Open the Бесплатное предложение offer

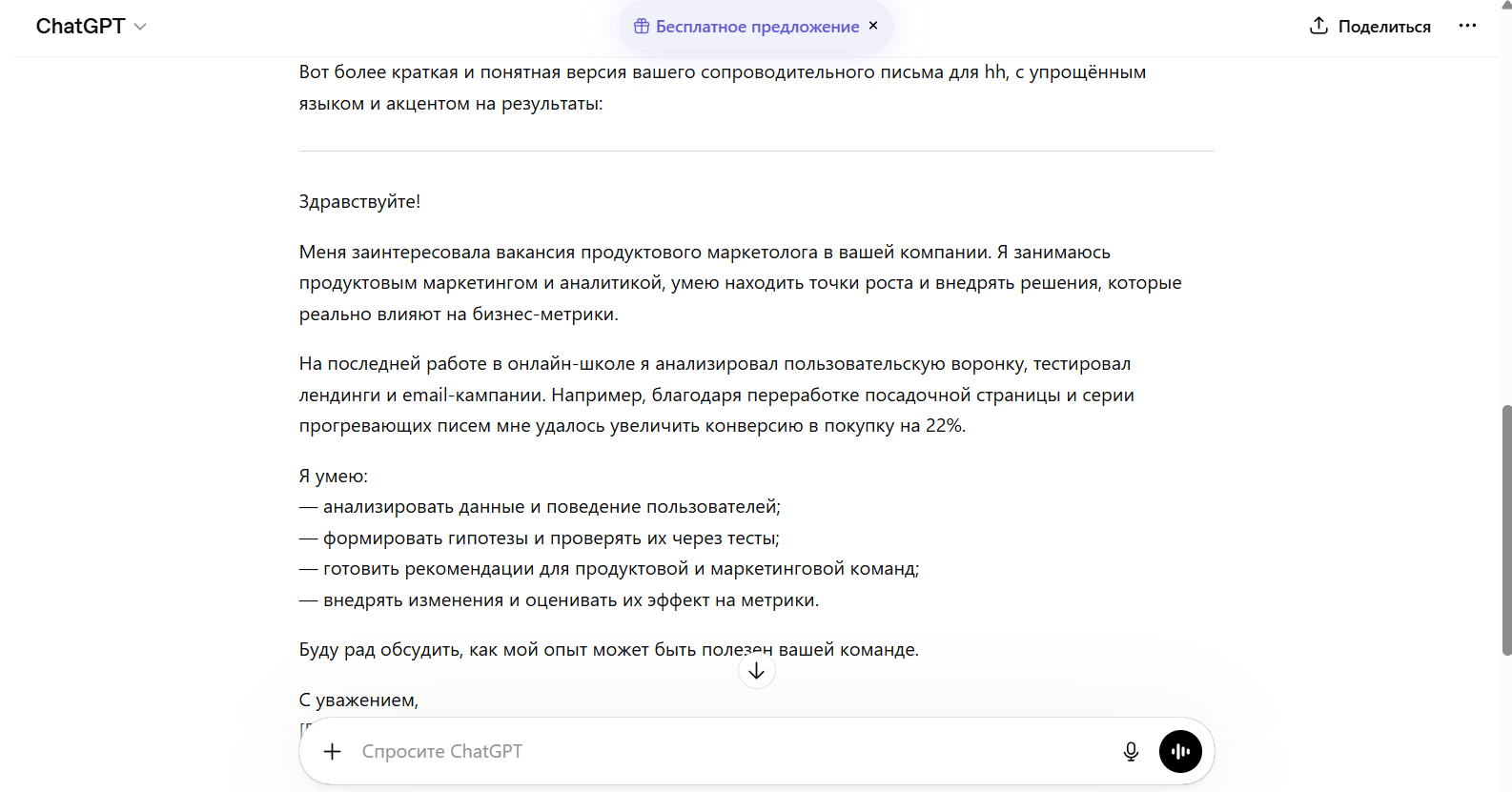point(757,27)
